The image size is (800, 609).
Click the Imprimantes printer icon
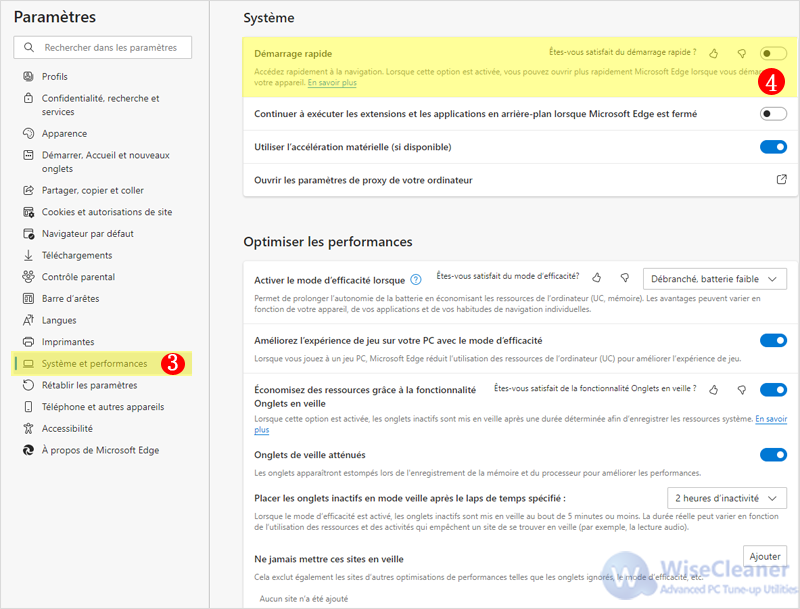29,342
